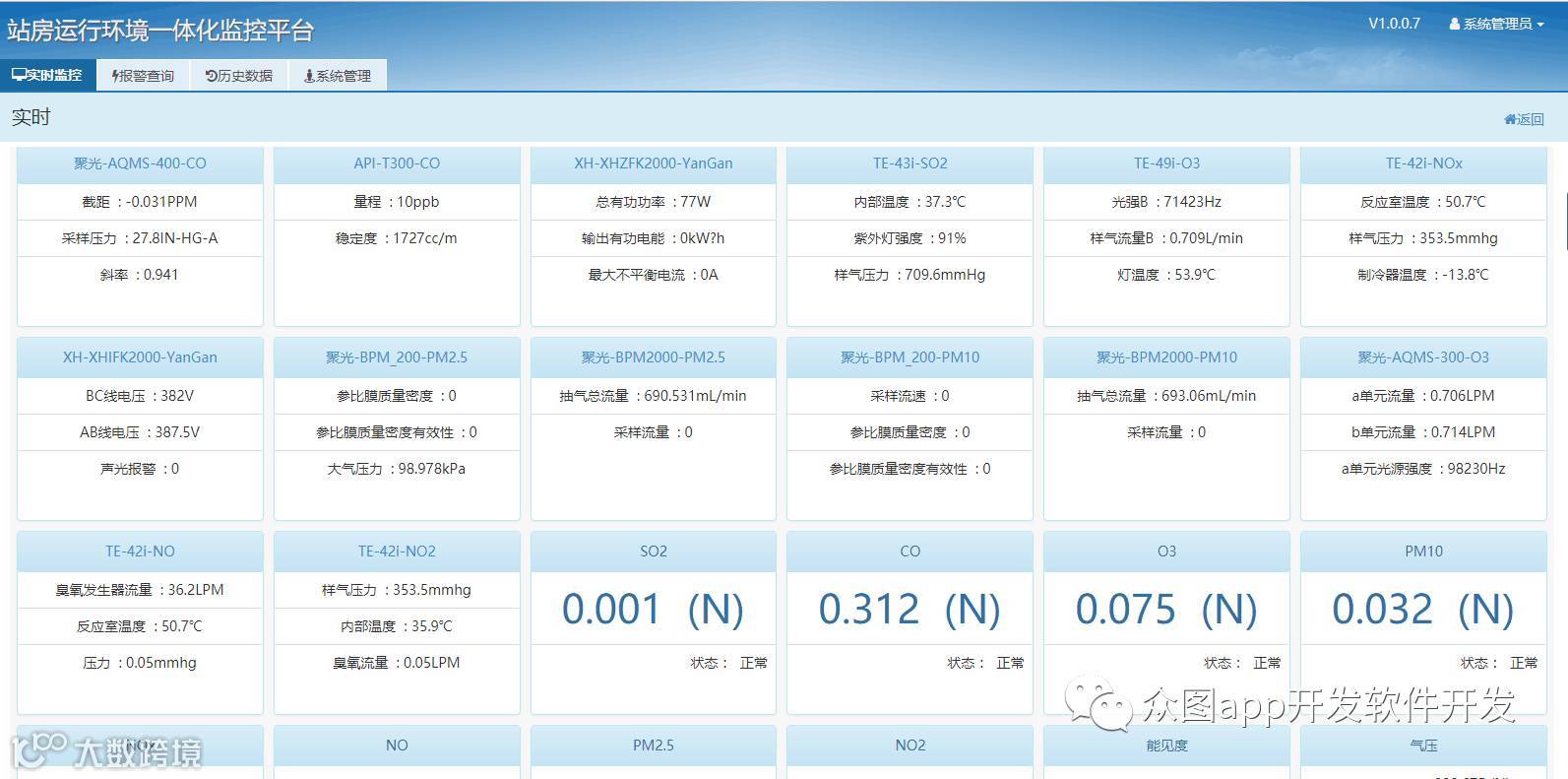The image size is (1568, 779).
Task: Click the SO2 value 0.001 (N)
Action: tap(654, 609)
